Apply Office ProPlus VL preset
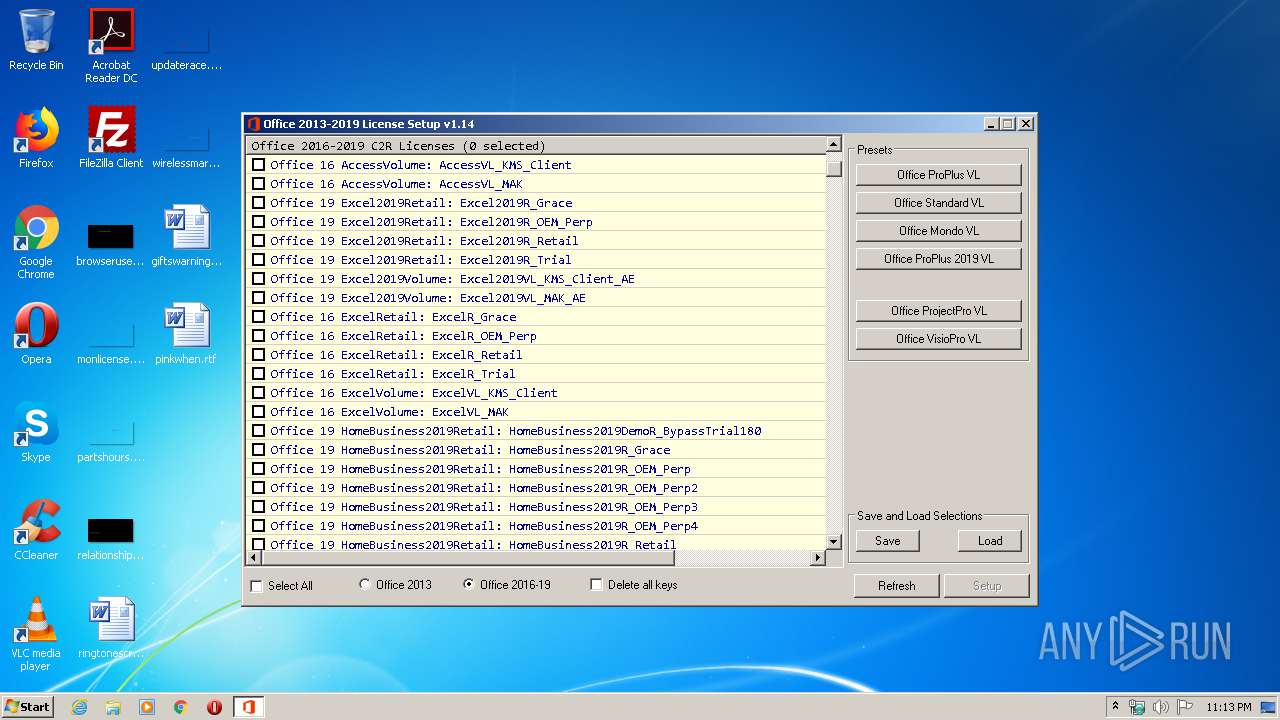Screen dimensions: 1280x720 tap(938, 175)
